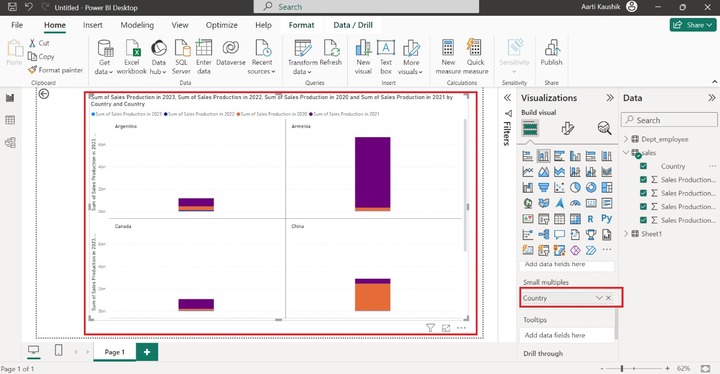The width and height of the screenshot is (720, 374).
Task: Choose the Q&A speech bubble visual
Action: click(559, 235)
